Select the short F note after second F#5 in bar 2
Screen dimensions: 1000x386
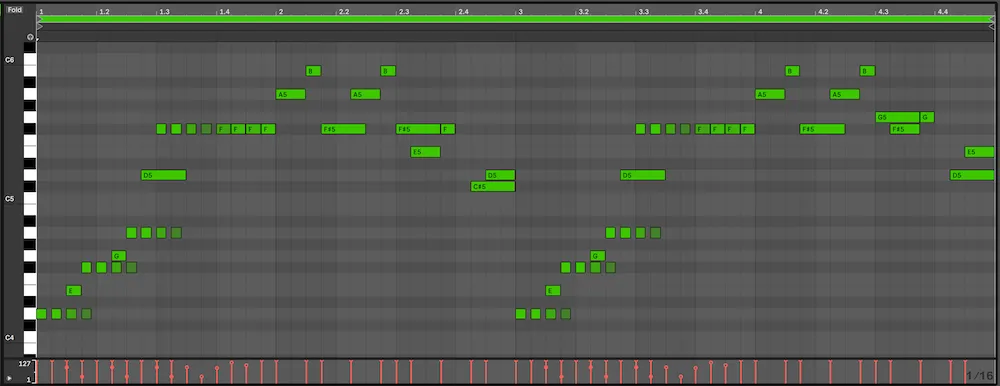(x=448, y=129)
